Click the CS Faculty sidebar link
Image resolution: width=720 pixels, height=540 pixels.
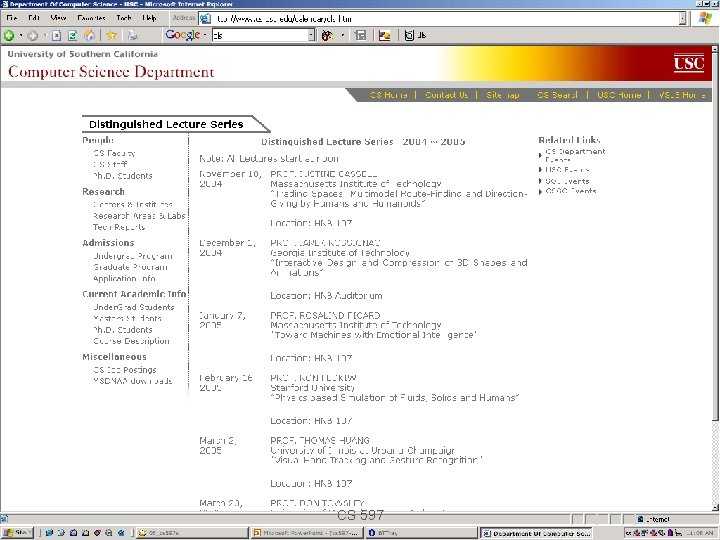(x=114, y=153)
